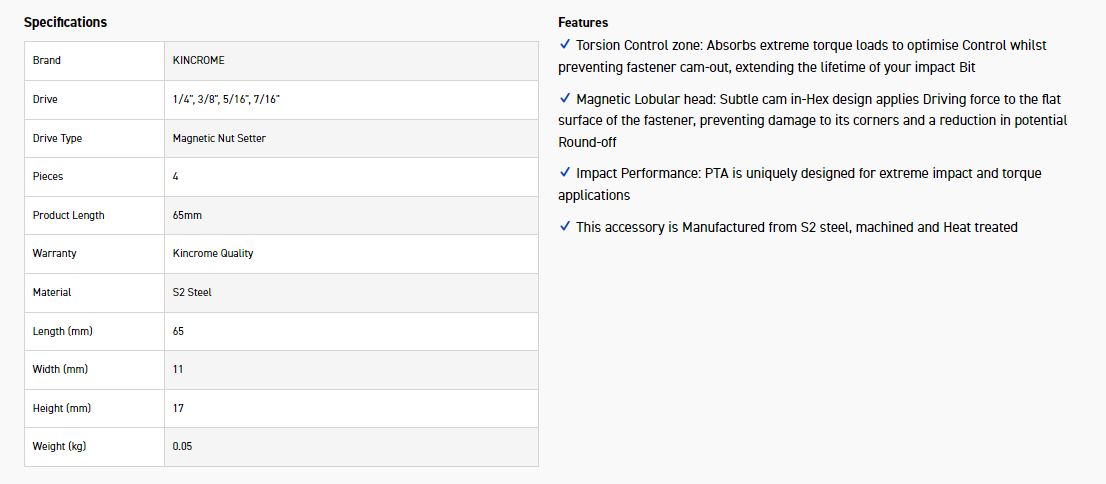Screen dimensions: 1106x484
Task: Click the Pieces row label
Action: [48, 177]
